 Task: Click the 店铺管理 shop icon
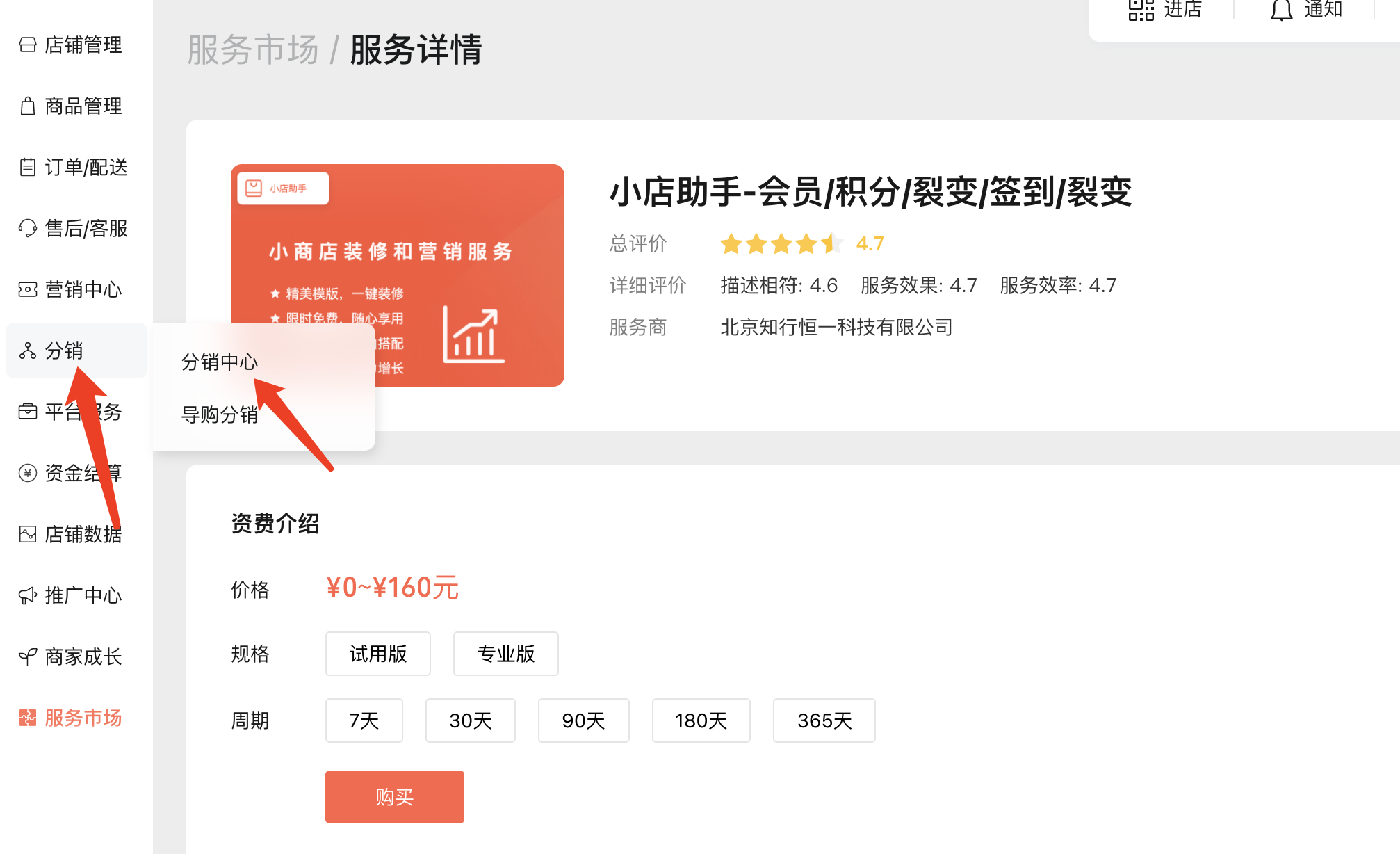click(x=28, y=45)
